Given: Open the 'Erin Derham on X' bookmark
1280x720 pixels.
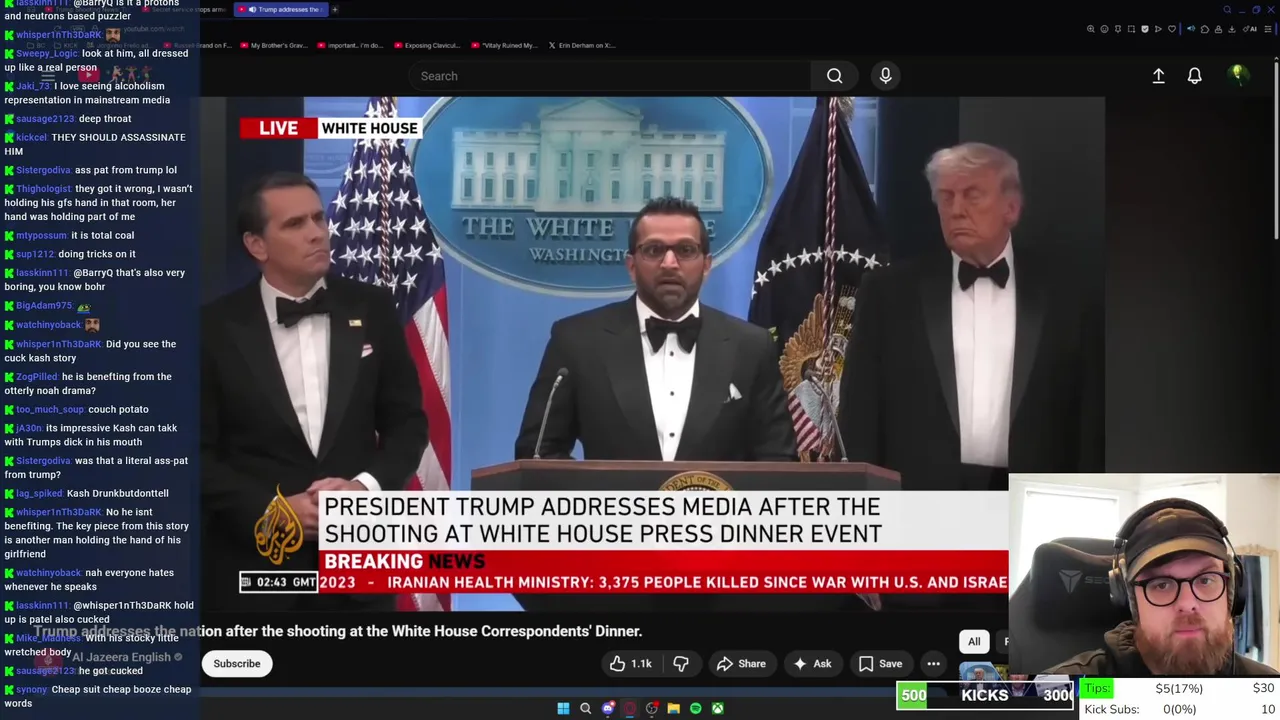Looking at the screenshot, I should pos(582,45).
